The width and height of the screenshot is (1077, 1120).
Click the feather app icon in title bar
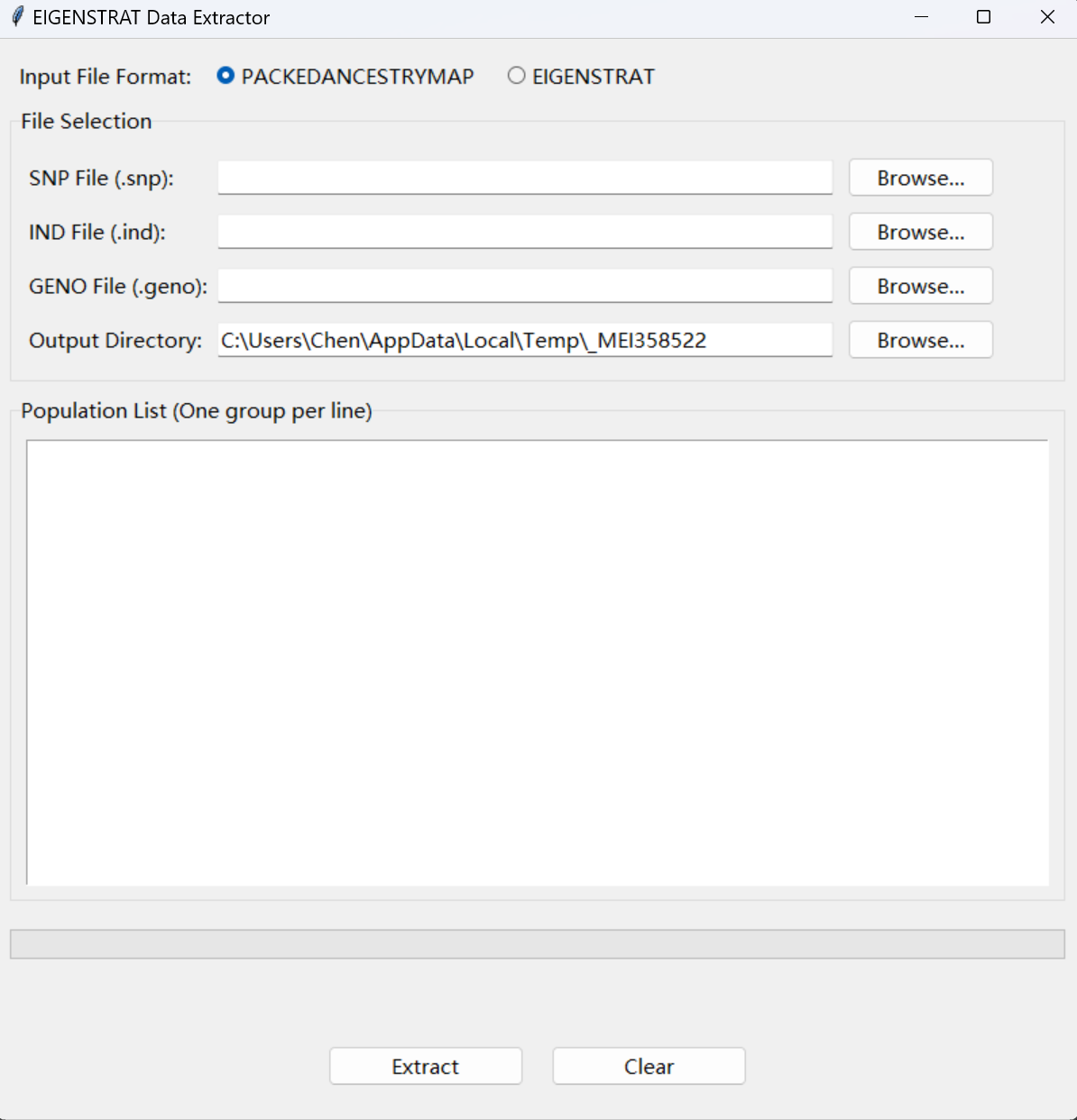17,17
